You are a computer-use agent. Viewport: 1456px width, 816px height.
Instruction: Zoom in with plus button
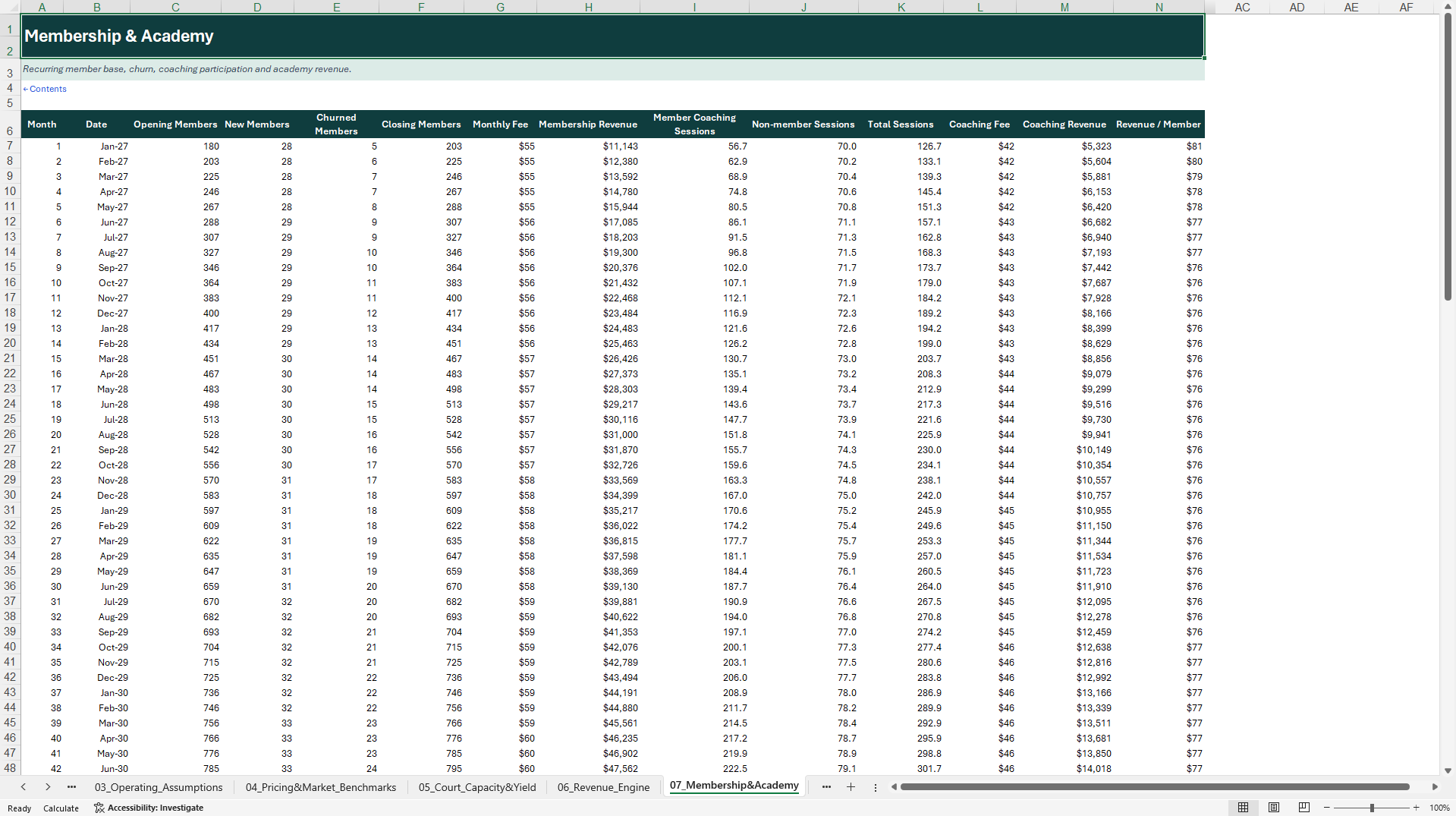[1416, 808]
